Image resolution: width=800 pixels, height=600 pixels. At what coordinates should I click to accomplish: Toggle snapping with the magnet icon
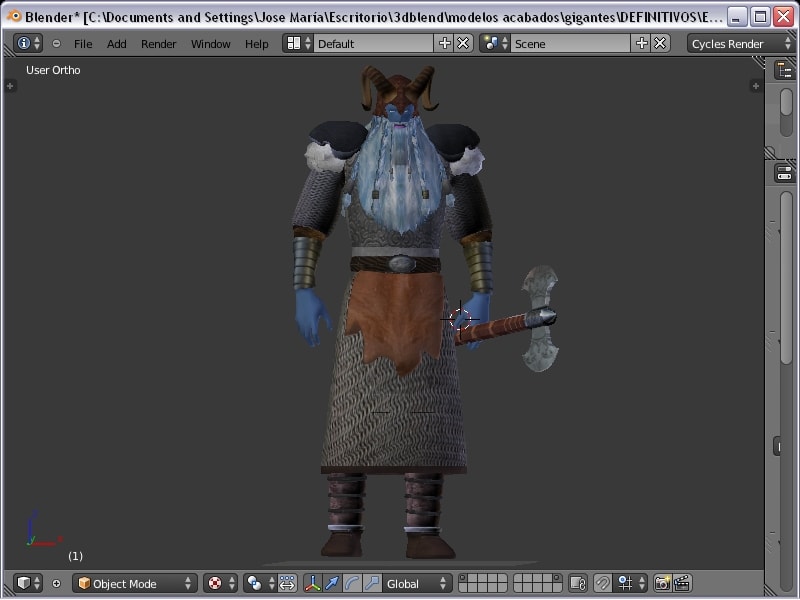click(603, 583)
